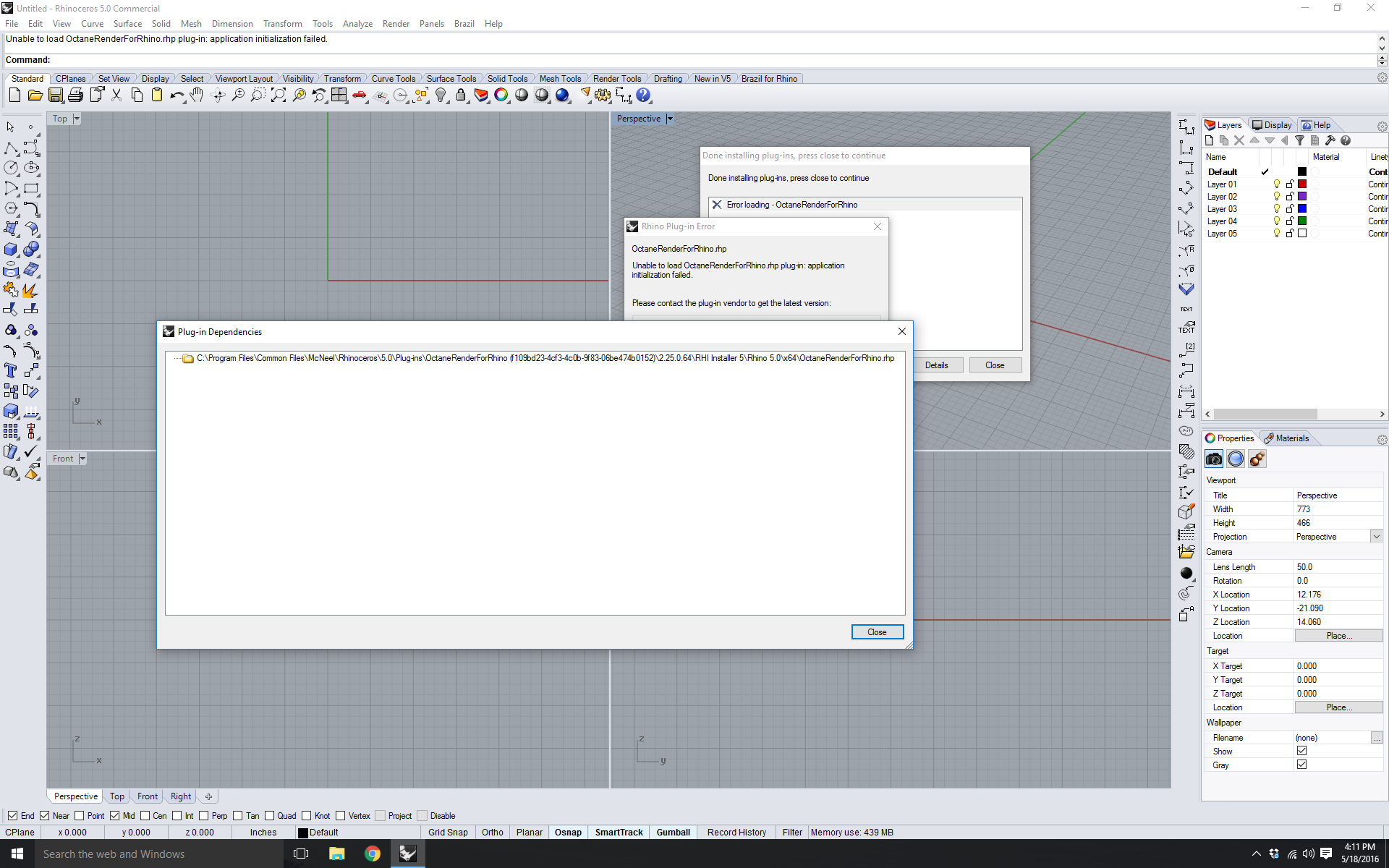Click the Lock objects padlock icon
The height and width of the screenshot is (868, 1389).
[461, 95]
